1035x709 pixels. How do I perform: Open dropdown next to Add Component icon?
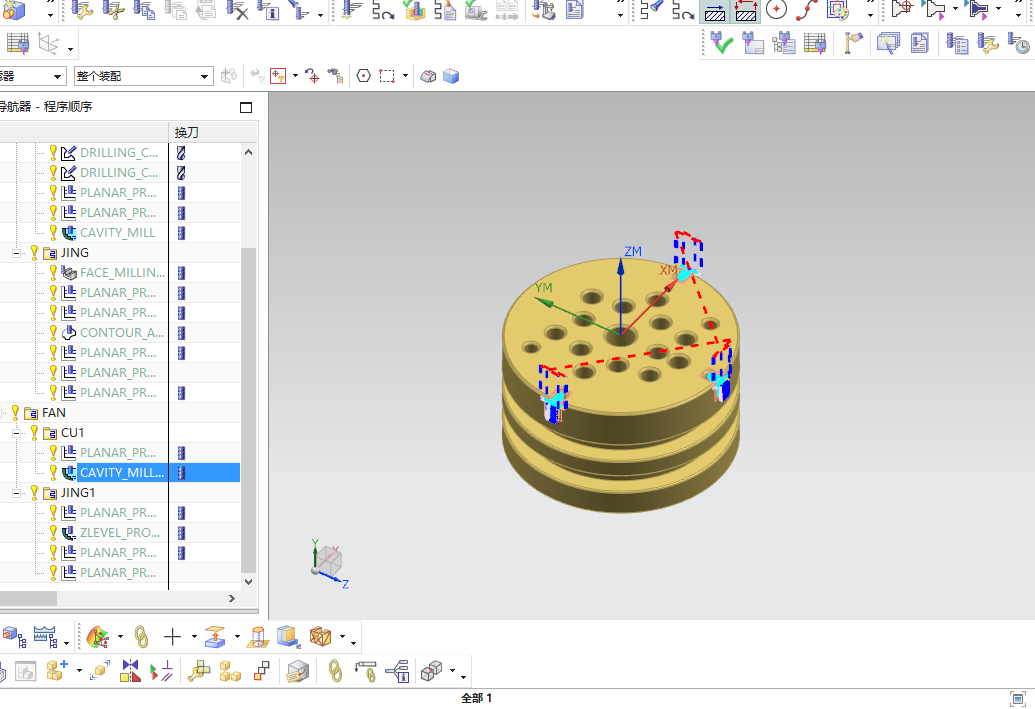tap(79, 671)
